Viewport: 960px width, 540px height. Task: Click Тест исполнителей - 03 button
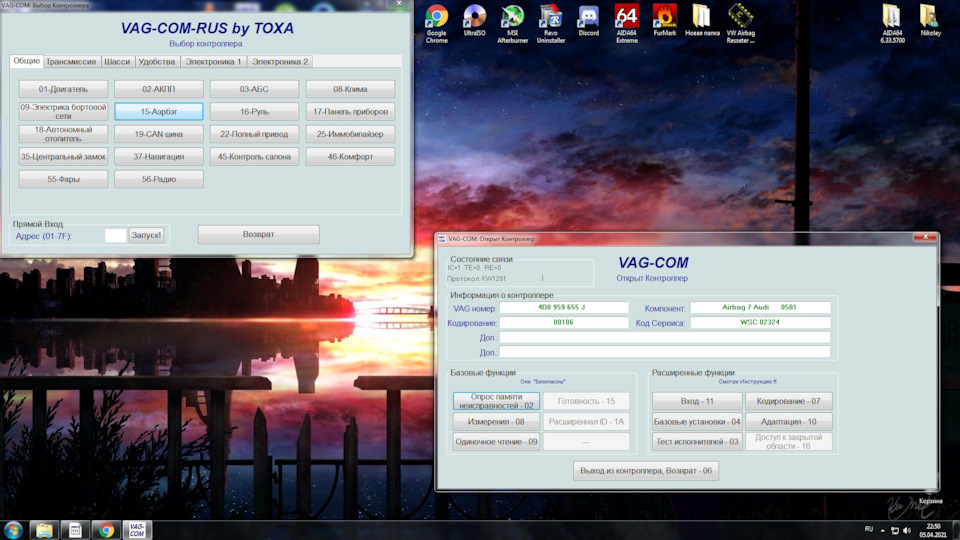697,441
